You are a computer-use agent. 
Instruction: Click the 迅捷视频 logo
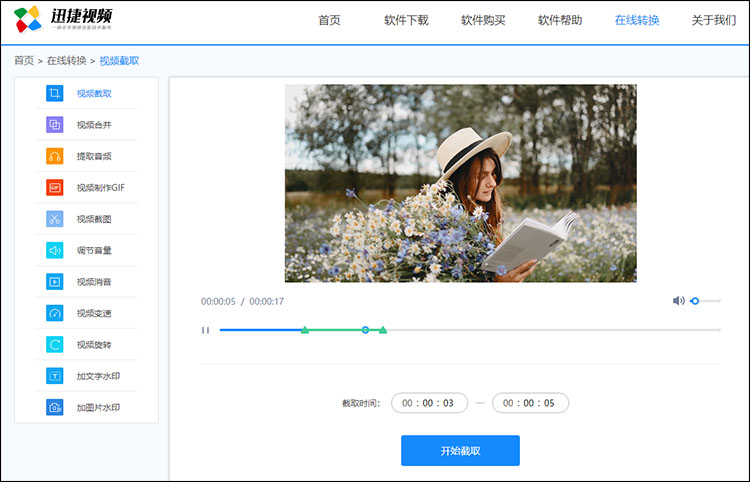pos(63,19)
